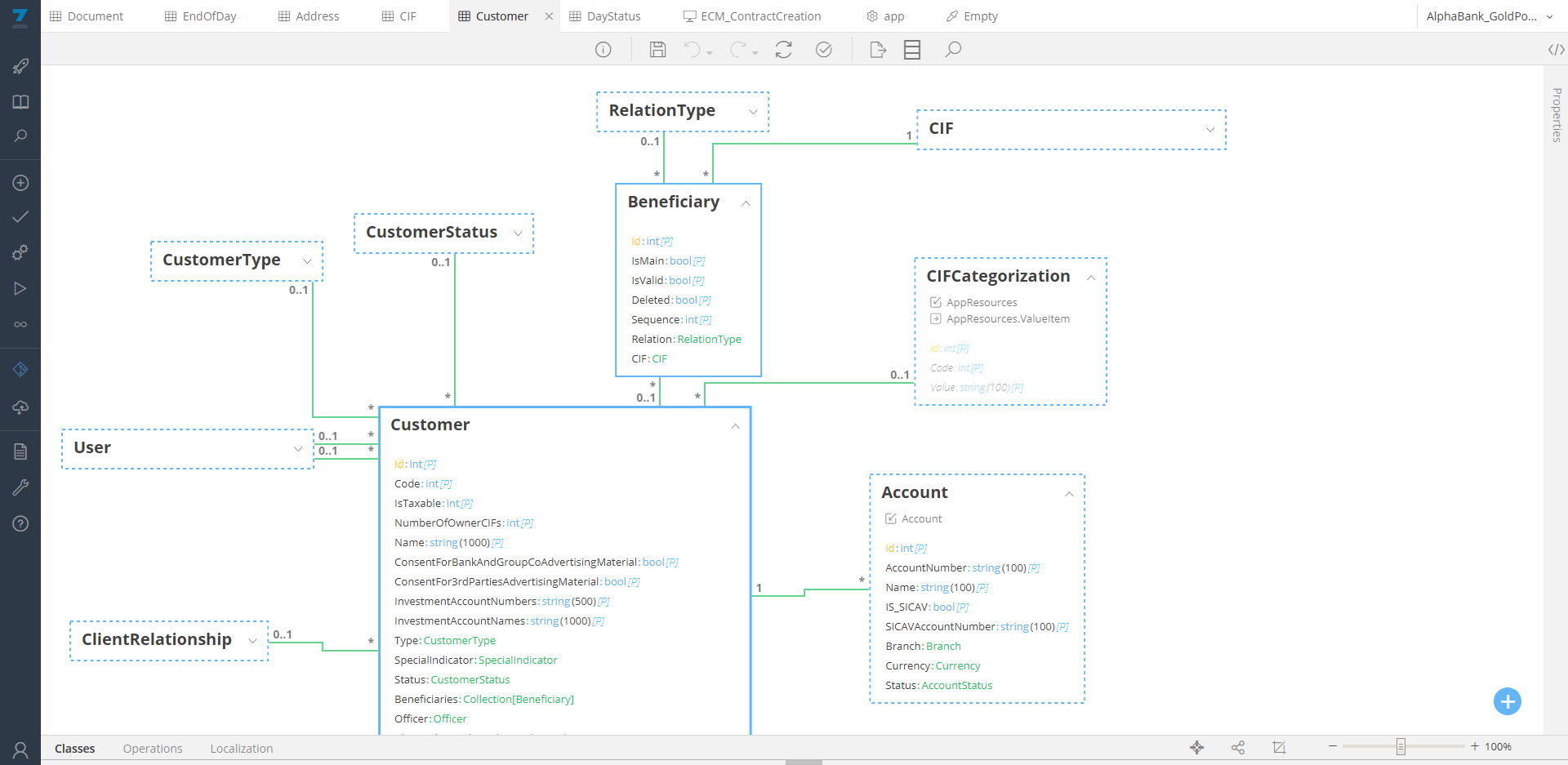Open the code view brackets icon

pyautogui.click(x=1556, y=50)
